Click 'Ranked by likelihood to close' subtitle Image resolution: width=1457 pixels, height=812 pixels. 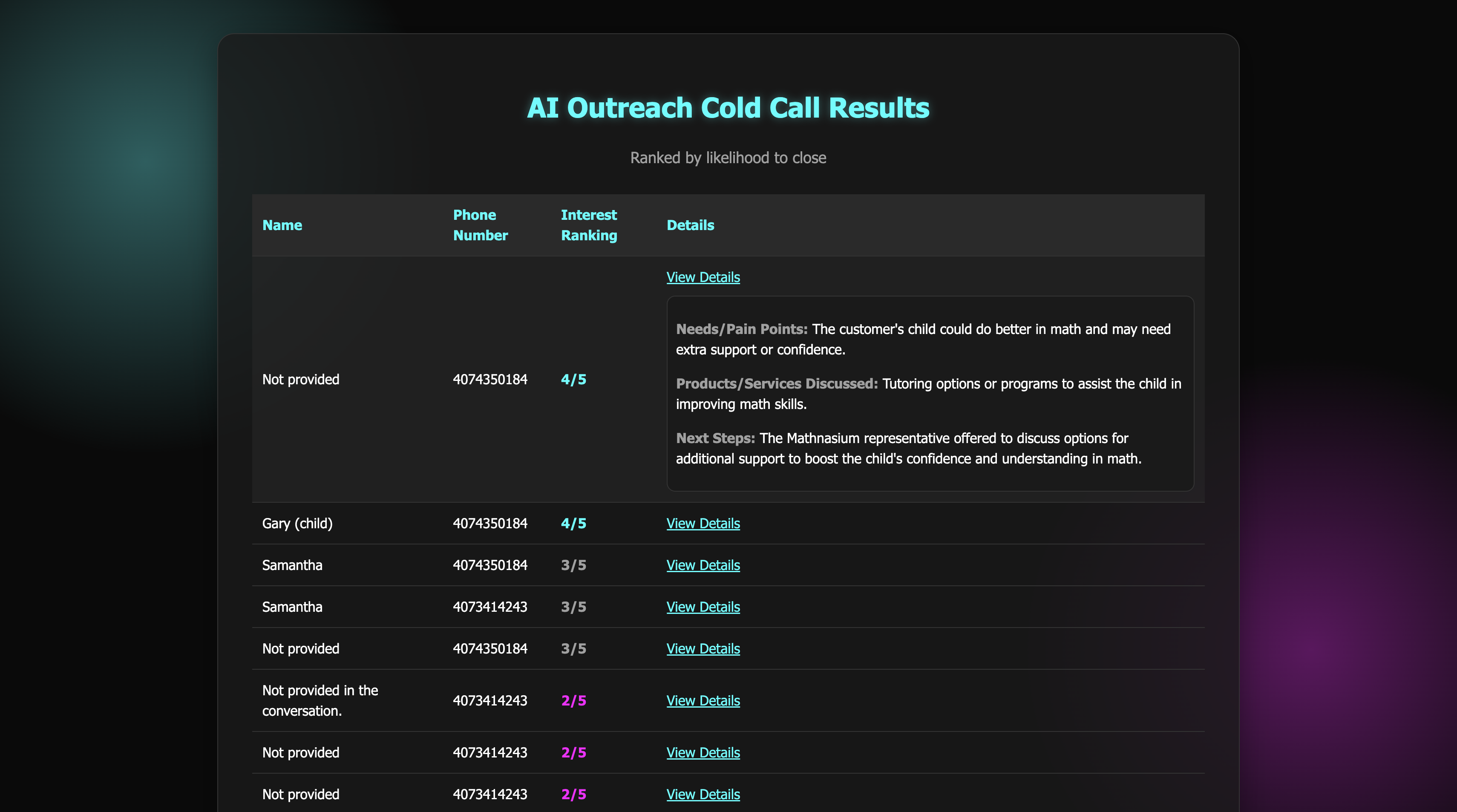click(728, 158)
